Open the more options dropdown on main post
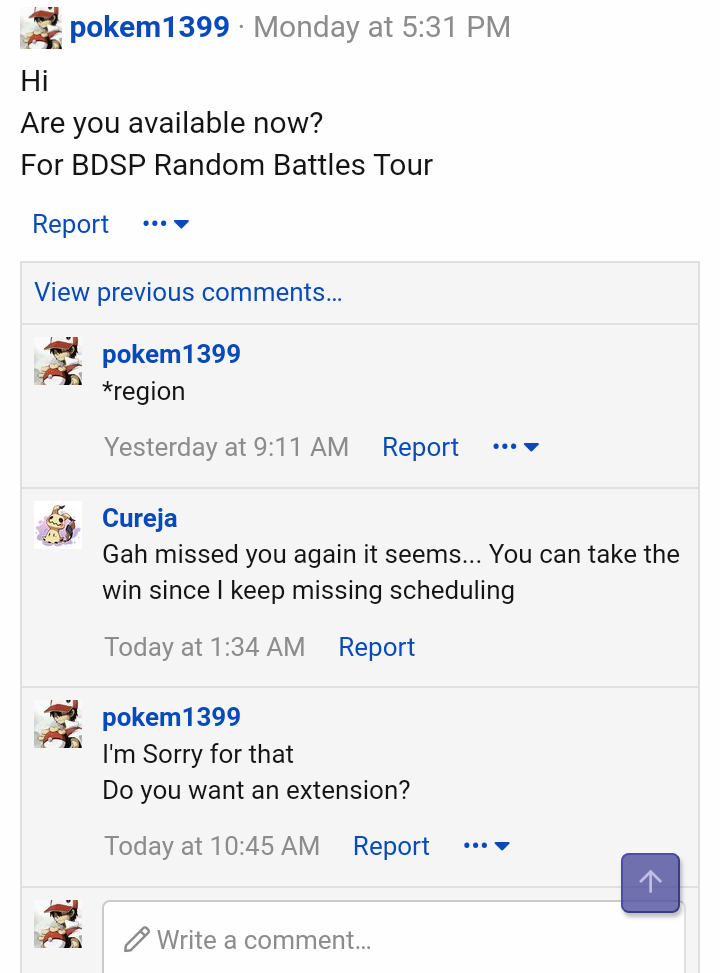The image size is (720, 973). (166, 224)
